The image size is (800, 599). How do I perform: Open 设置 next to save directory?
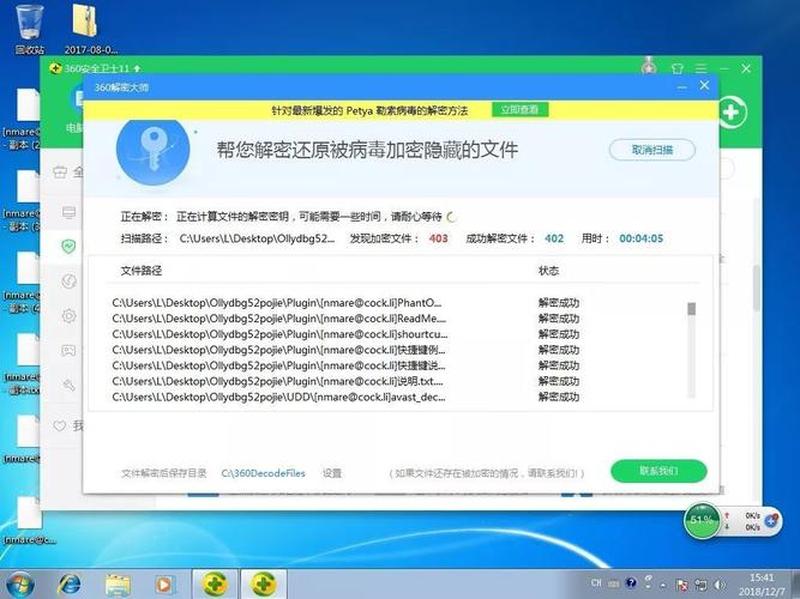click(332, 473)
